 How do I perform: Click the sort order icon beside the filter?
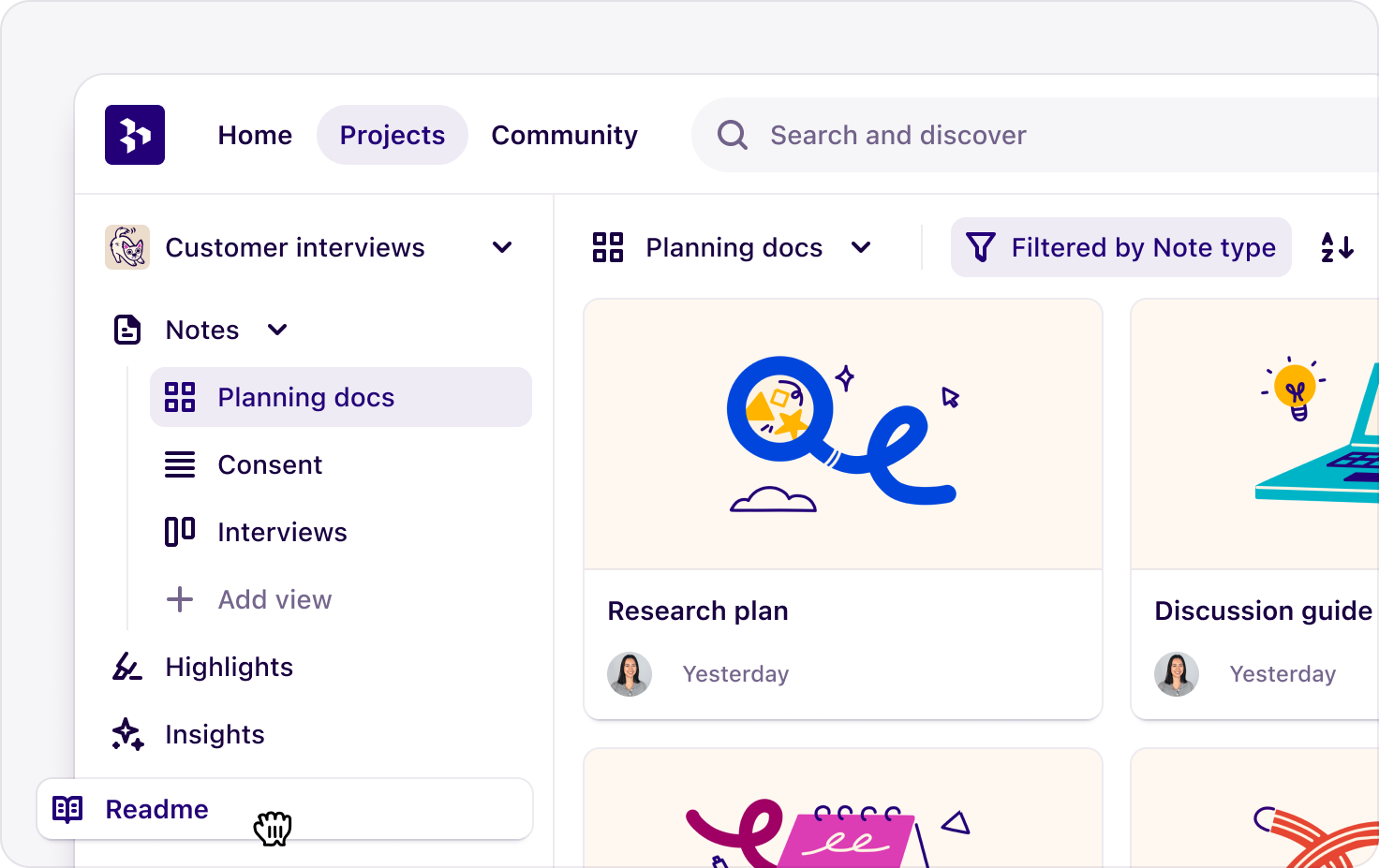(x=1338, y=247)
